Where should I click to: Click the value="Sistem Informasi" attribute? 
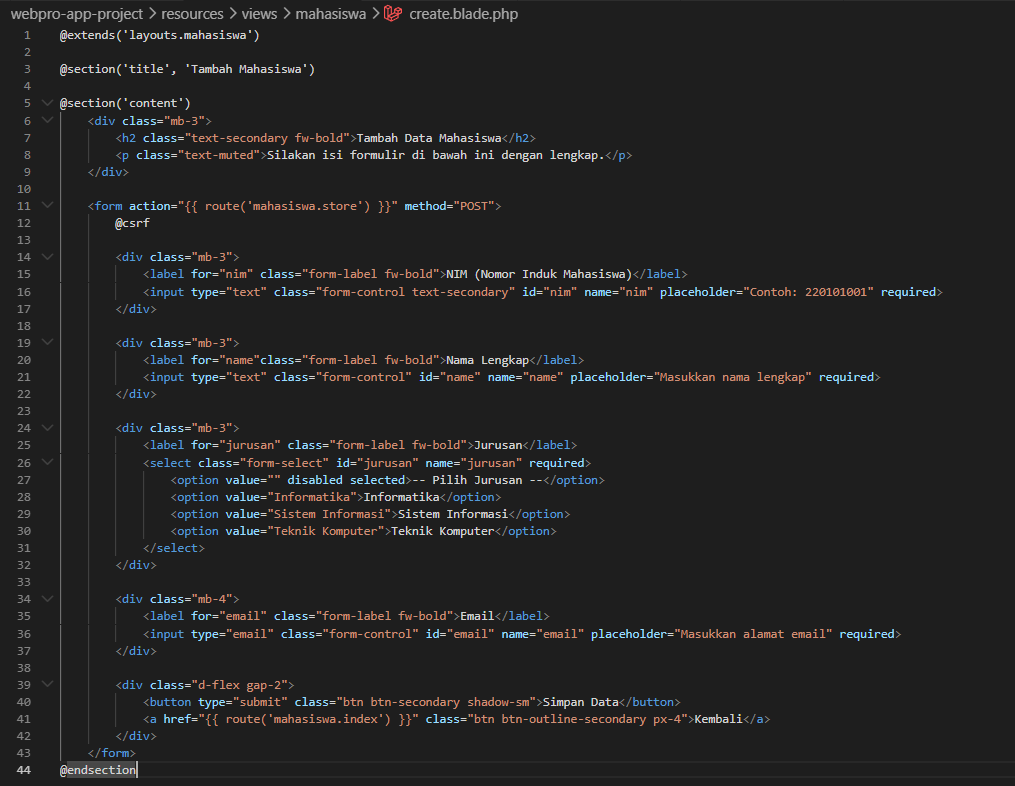click(x=309, y=514)
